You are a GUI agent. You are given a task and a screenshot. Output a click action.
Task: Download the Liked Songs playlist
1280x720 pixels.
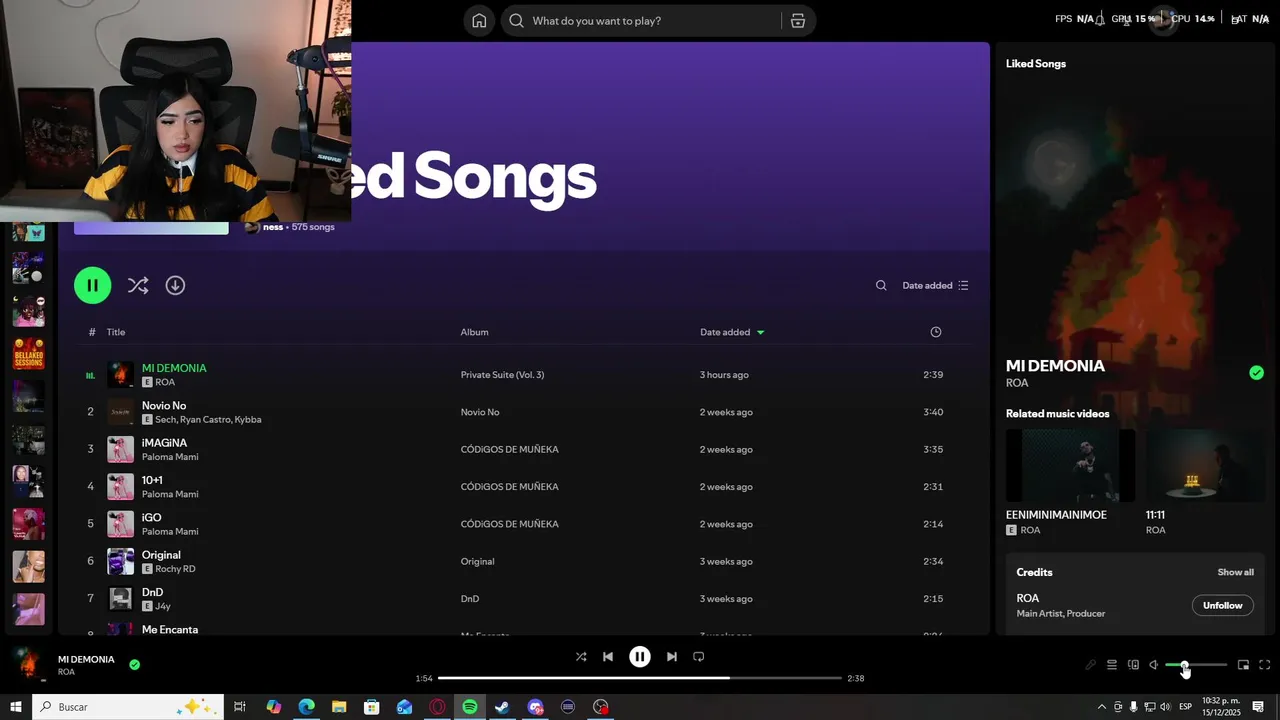click(x=175, y=285)
